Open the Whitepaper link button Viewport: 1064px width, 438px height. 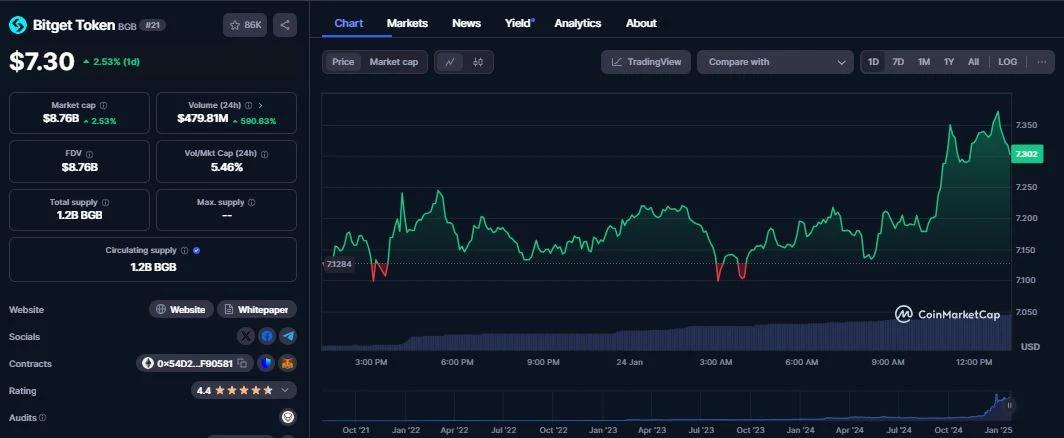(x=257, y=310)
